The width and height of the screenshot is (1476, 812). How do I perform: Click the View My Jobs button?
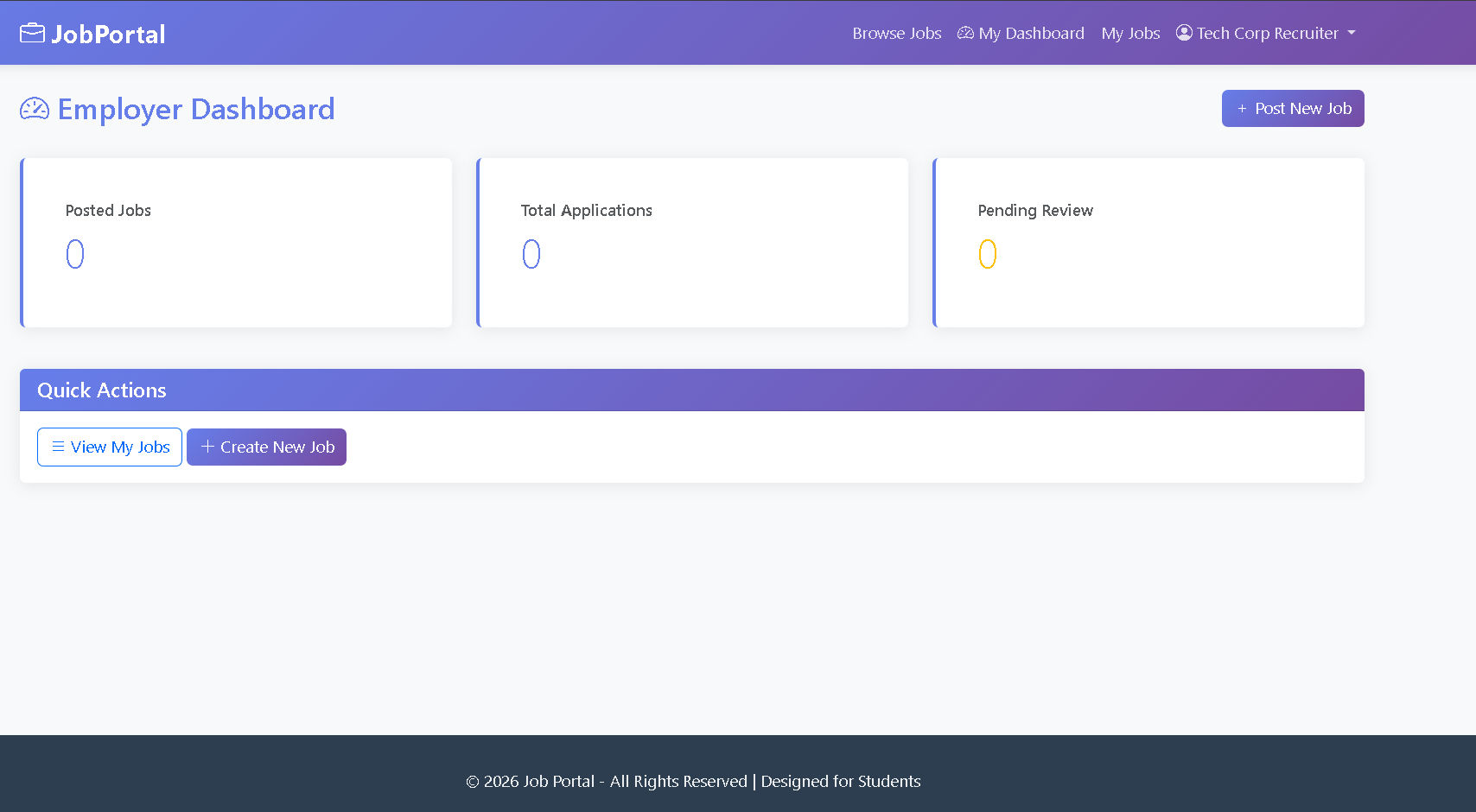coord(110,447)
